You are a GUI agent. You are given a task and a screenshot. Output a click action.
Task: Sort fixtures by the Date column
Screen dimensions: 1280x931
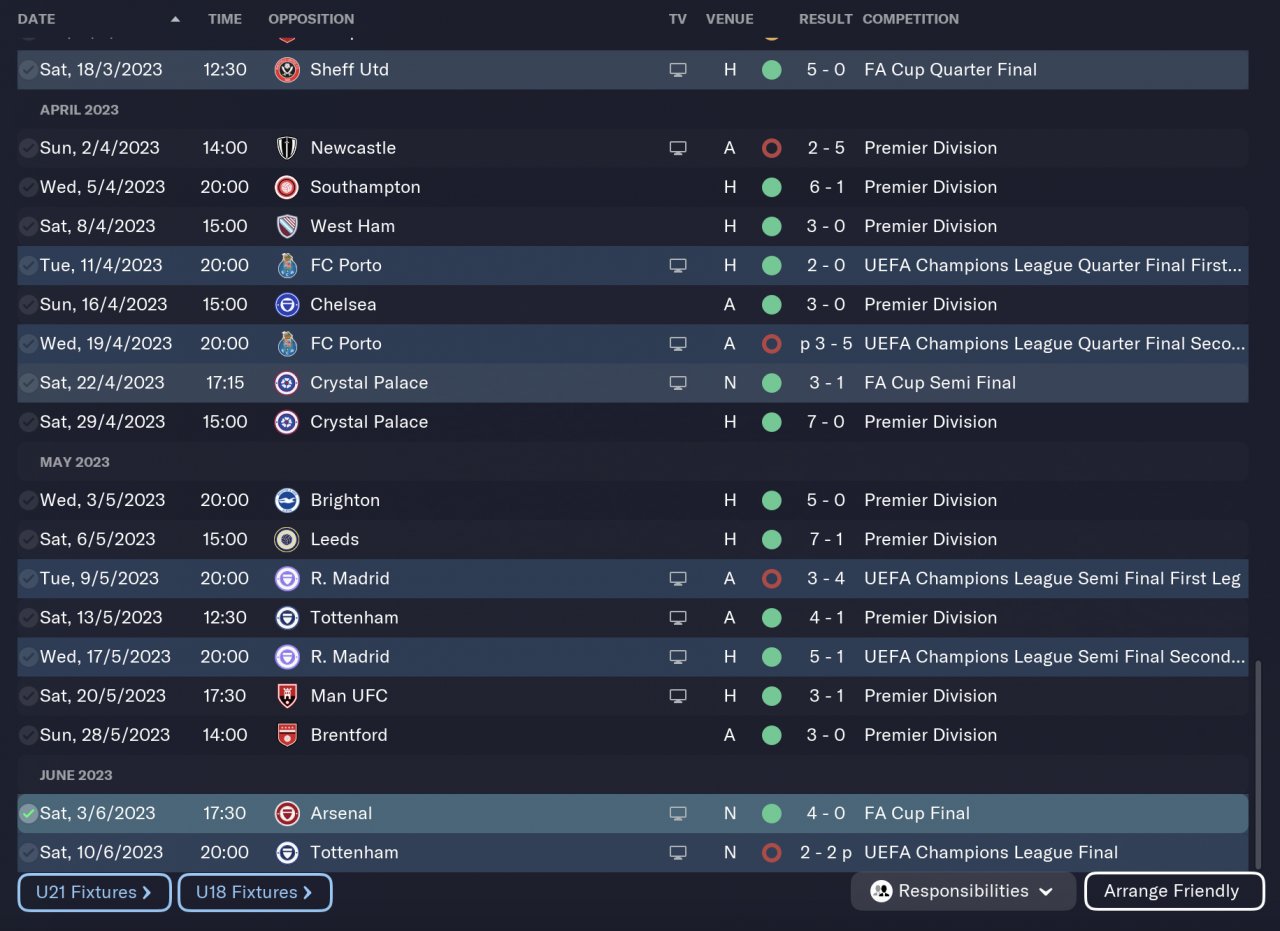pyautogui.click(x=37, y=19)
